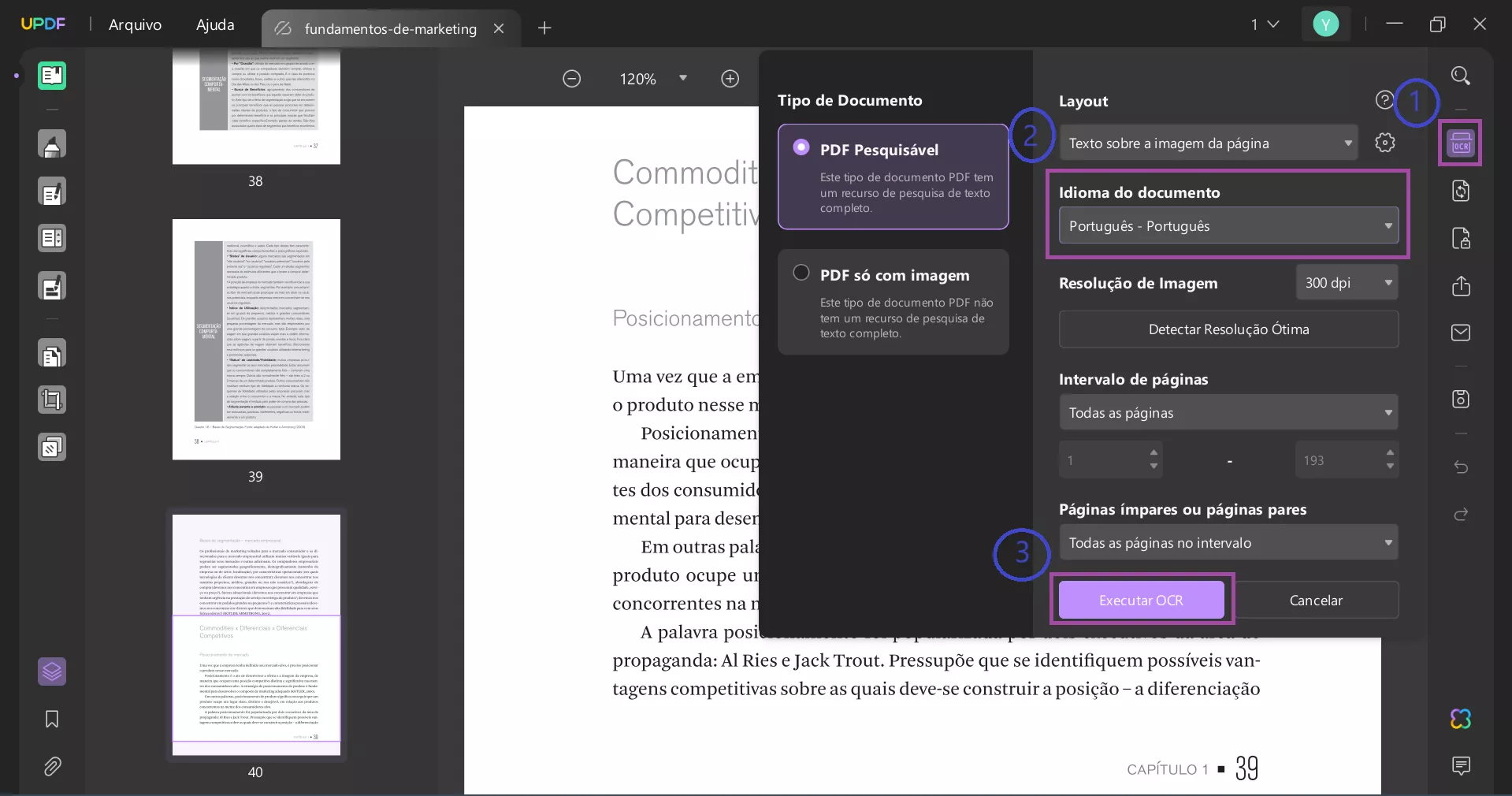Open the Comment annotation tool
This screenshot has height=796, width=1512.
pyautogui.click(x=52, y=144)
